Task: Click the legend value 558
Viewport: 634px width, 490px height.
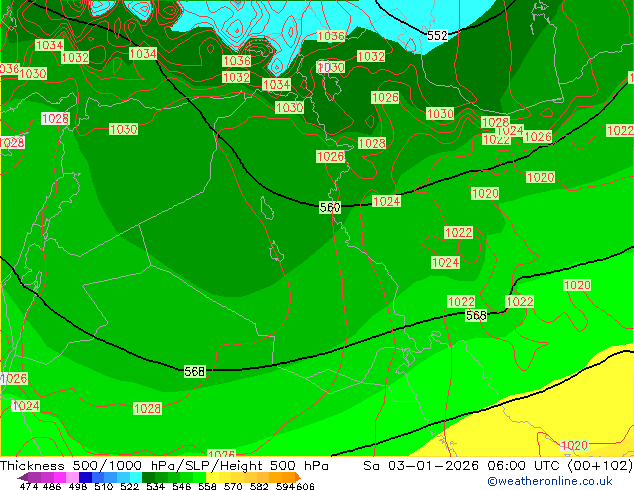Action: coord(207,486)
